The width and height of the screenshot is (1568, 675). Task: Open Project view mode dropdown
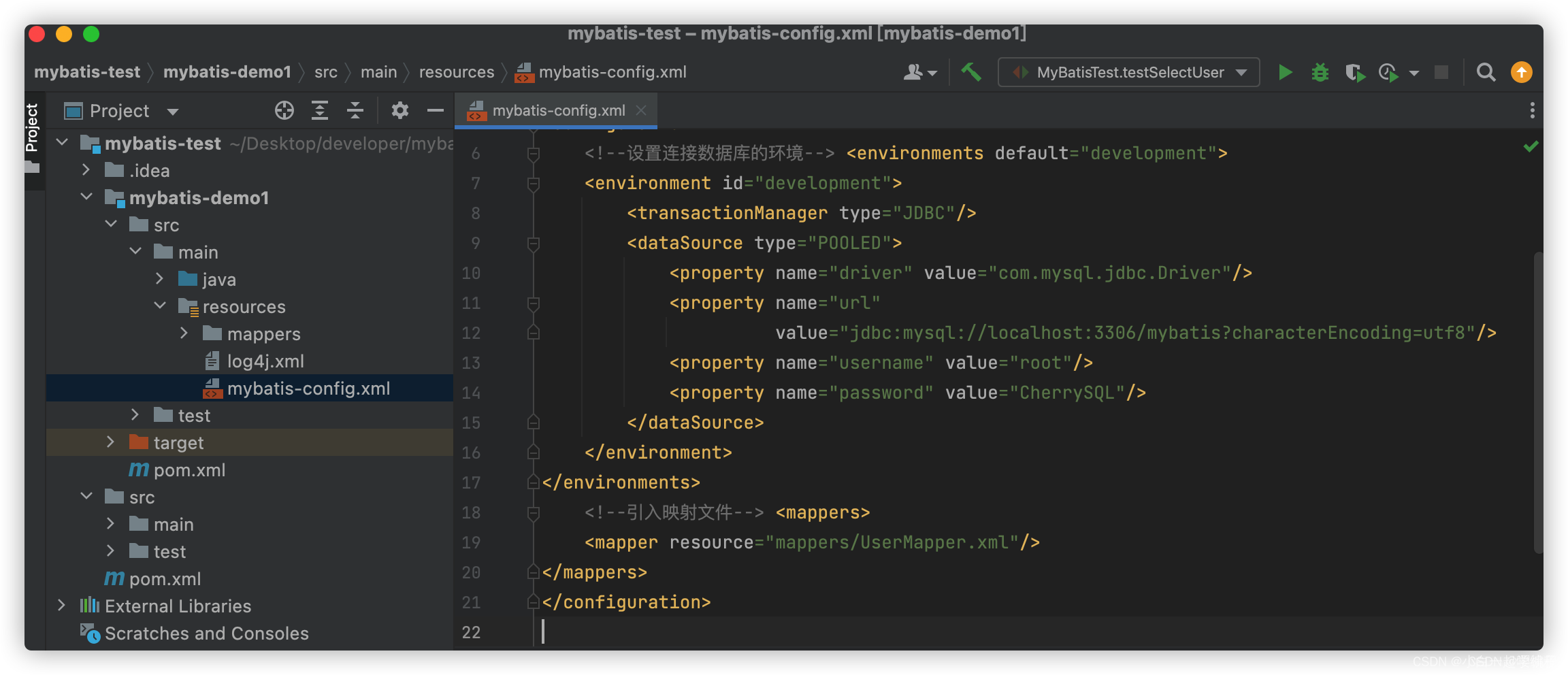point(173,112)
